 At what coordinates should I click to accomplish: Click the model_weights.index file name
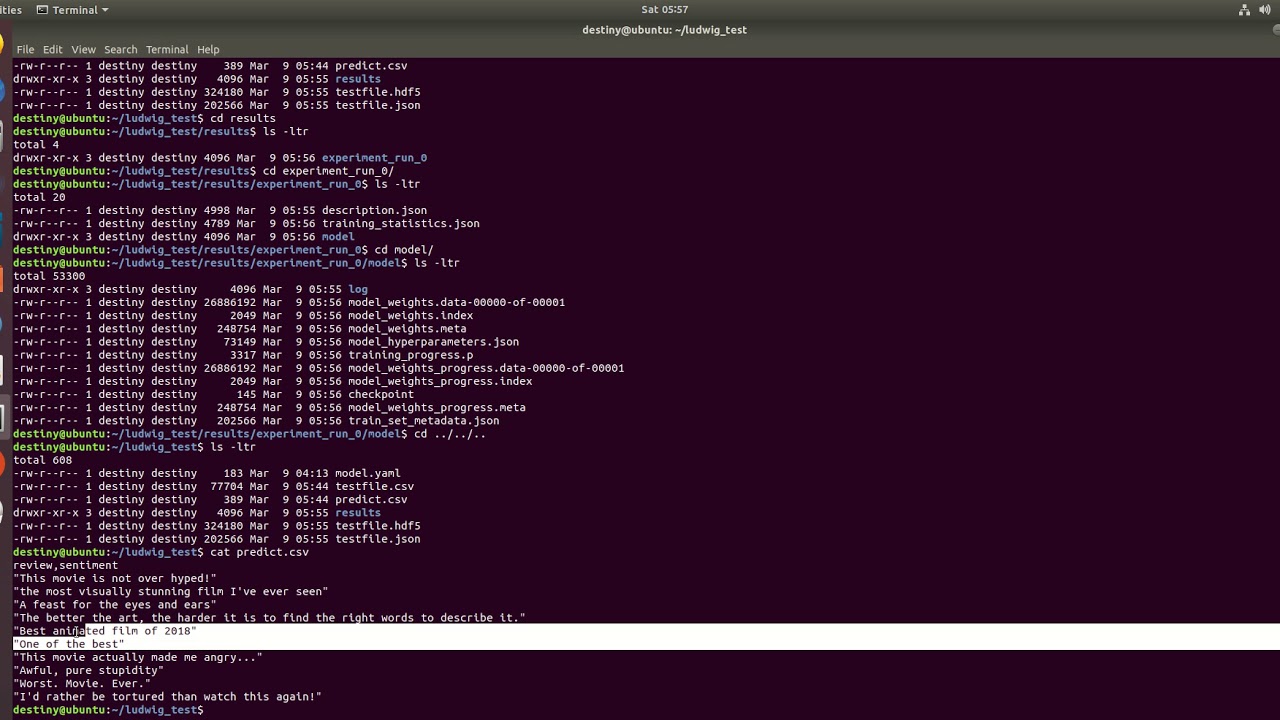410,315
